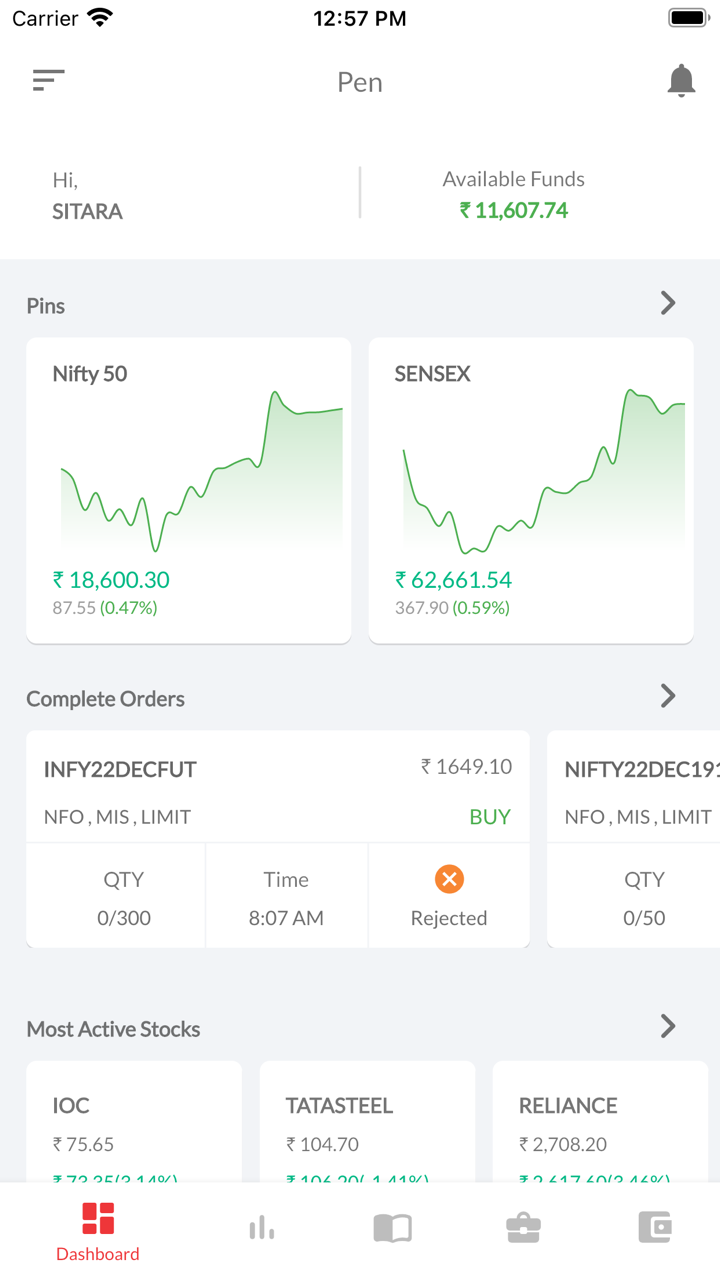720x1280 pixels.
Task: Open the wallet funds tab icon
Action: (x=655, y=1227)
